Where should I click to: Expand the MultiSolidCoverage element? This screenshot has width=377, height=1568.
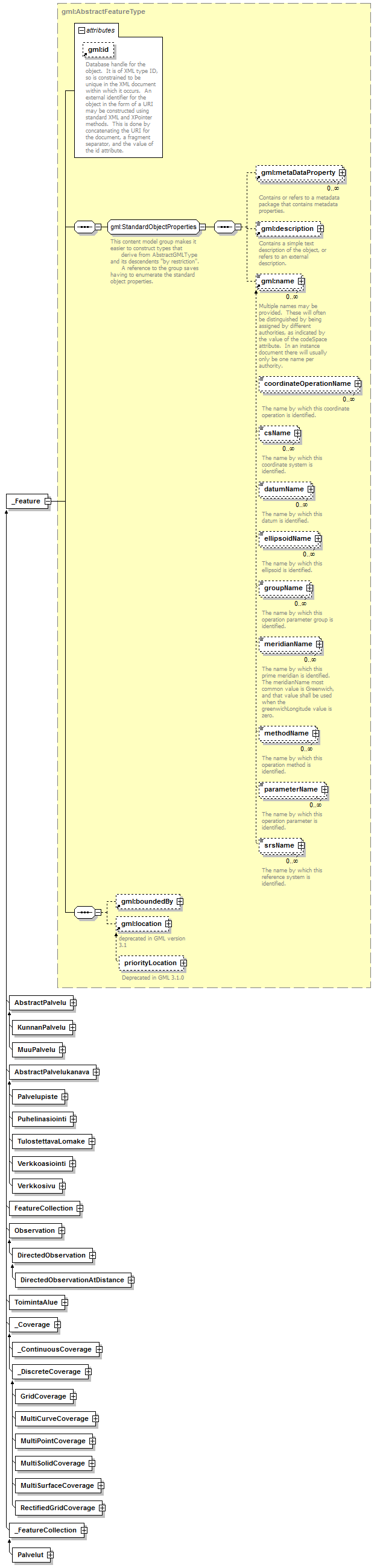click(92, 1464)
